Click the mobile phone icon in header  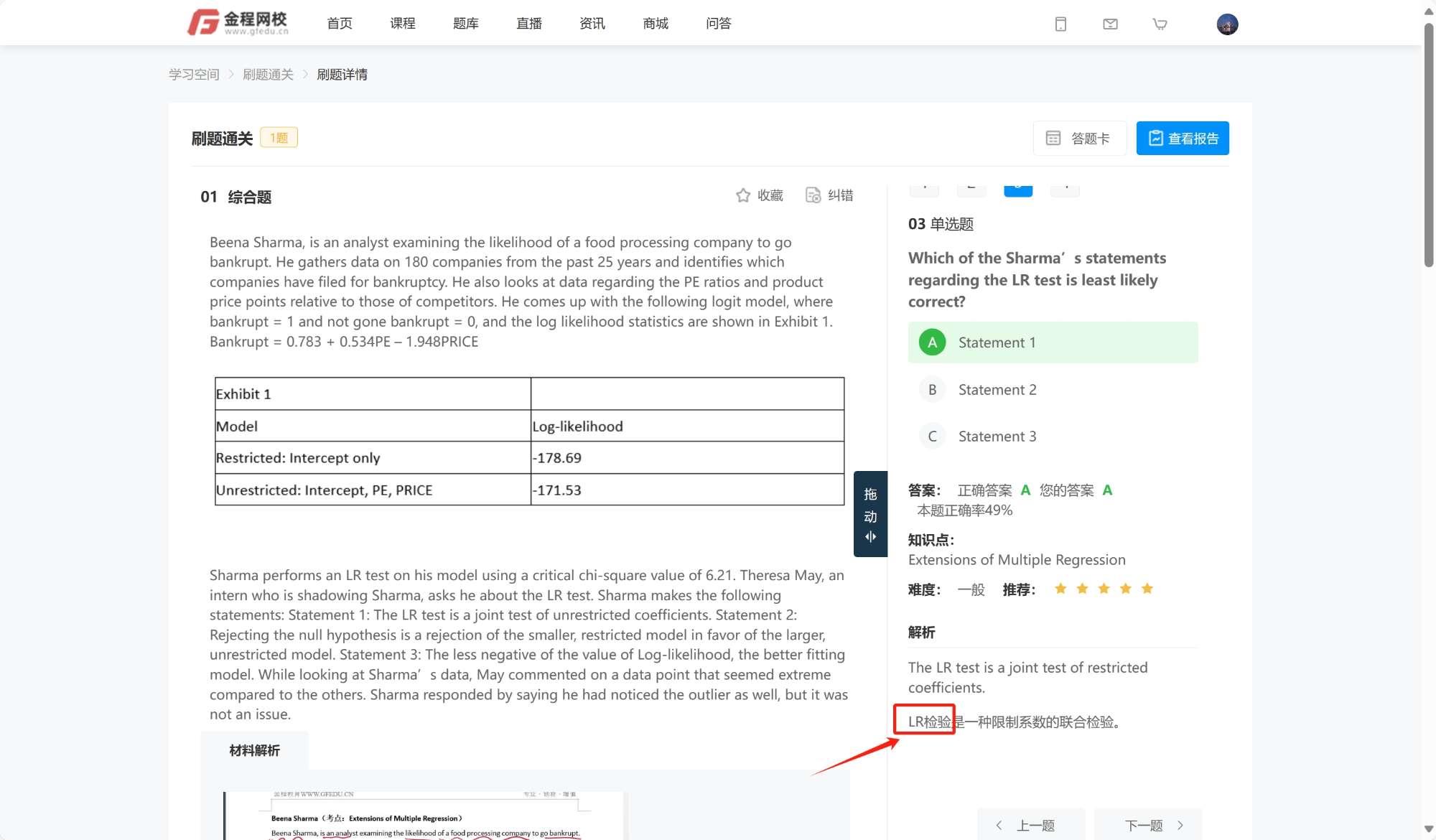tap(1060, 24)
